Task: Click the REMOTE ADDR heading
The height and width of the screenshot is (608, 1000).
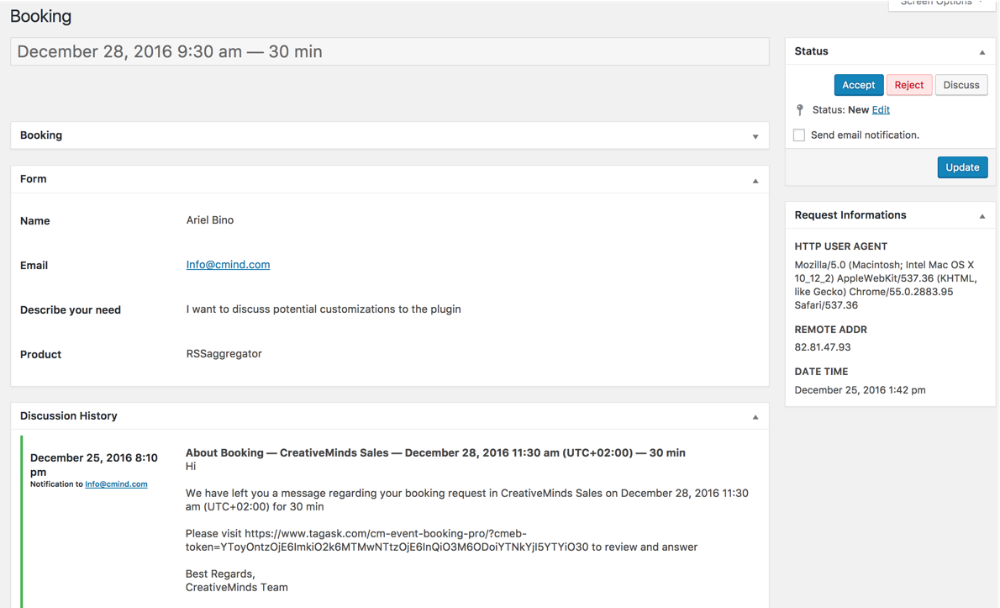Action: coord(830,329)
